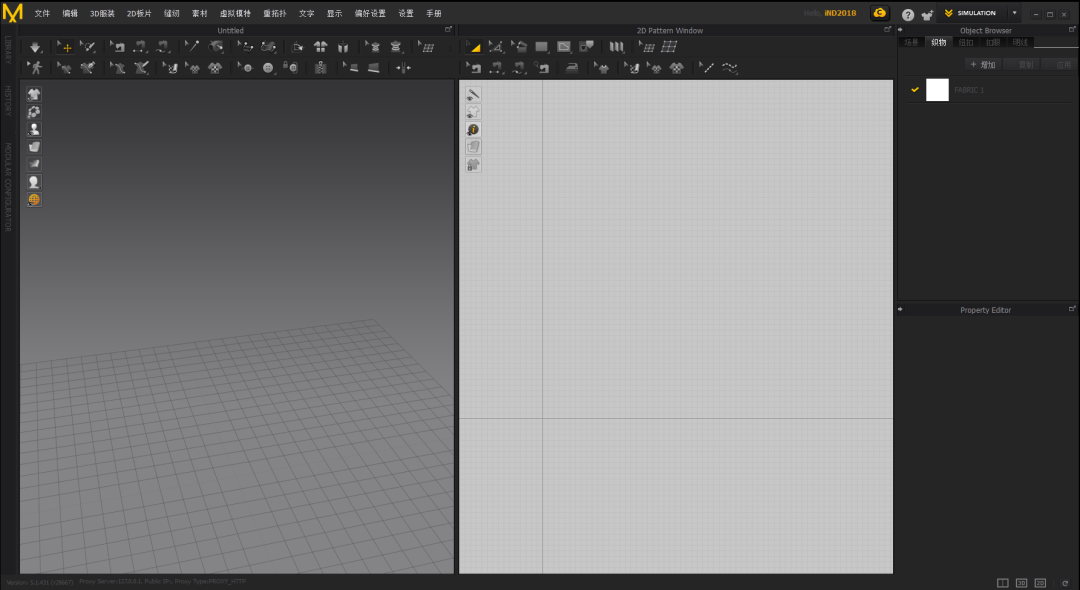The height and width of the screenshot is (590, 1080).
Task: Pick the Select Mesh tool in 3D toolbar
Action: coord(87,47)
